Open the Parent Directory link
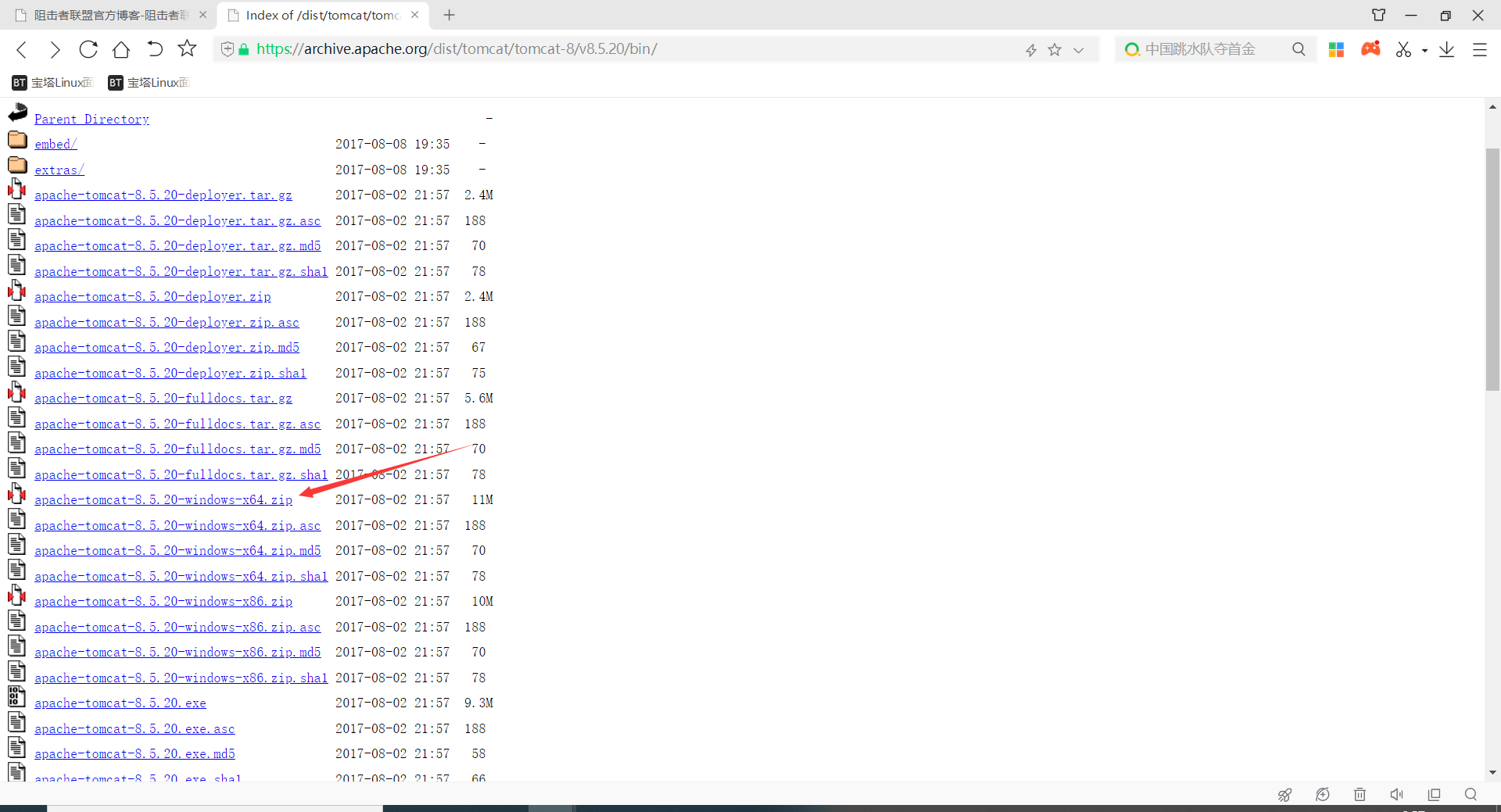 coord(91,119)
